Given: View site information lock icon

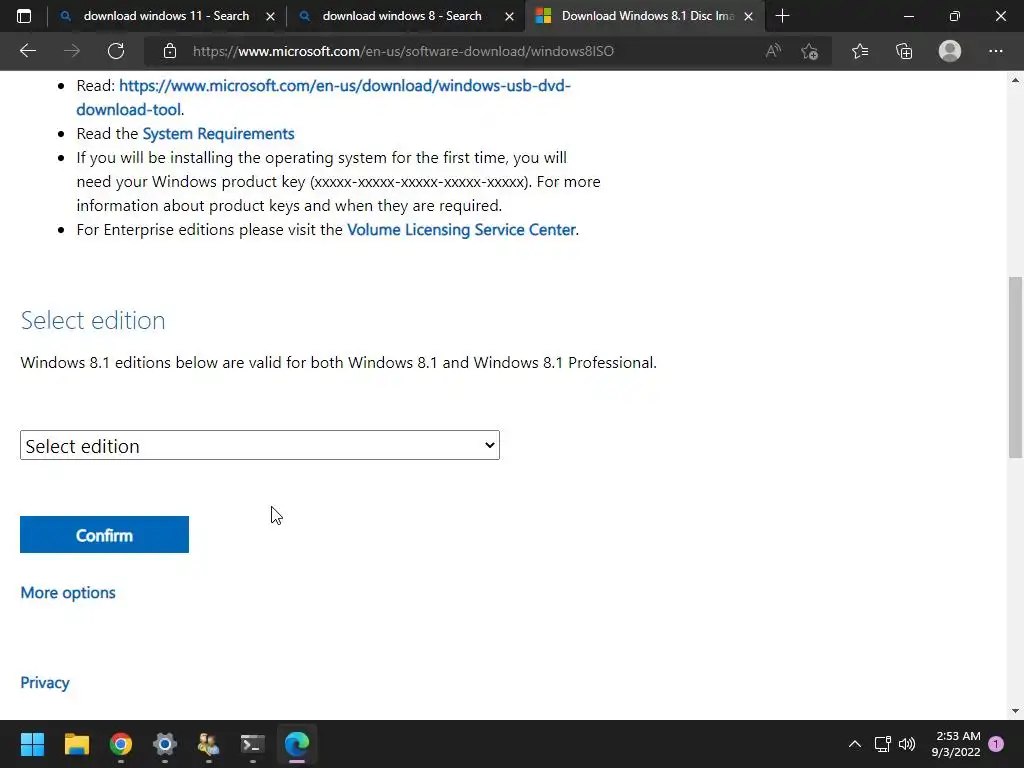Looking at the screenshot, I should tap(170, 51).
